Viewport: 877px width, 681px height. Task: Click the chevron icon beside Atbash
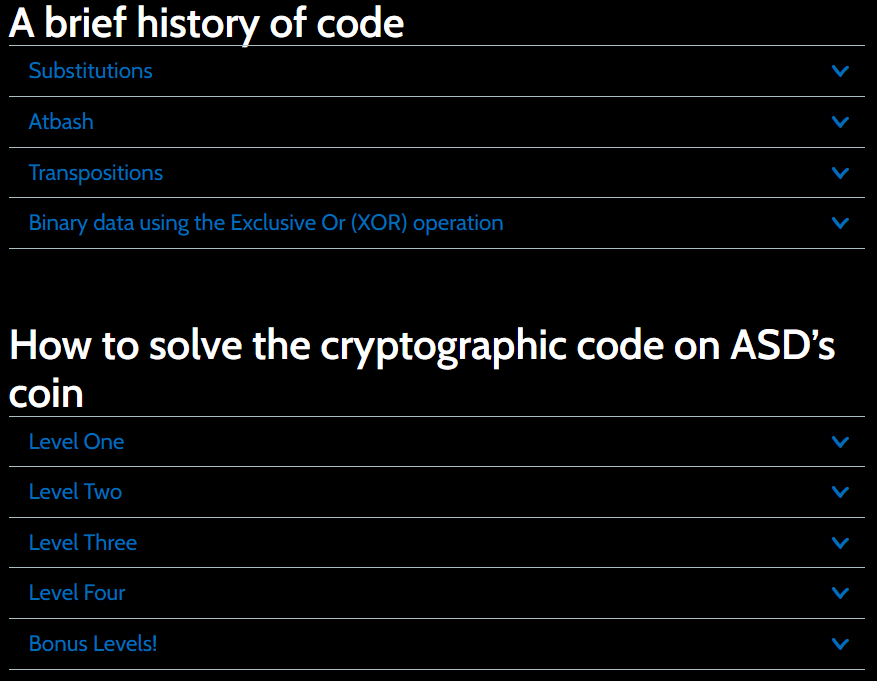click(840, 122)
